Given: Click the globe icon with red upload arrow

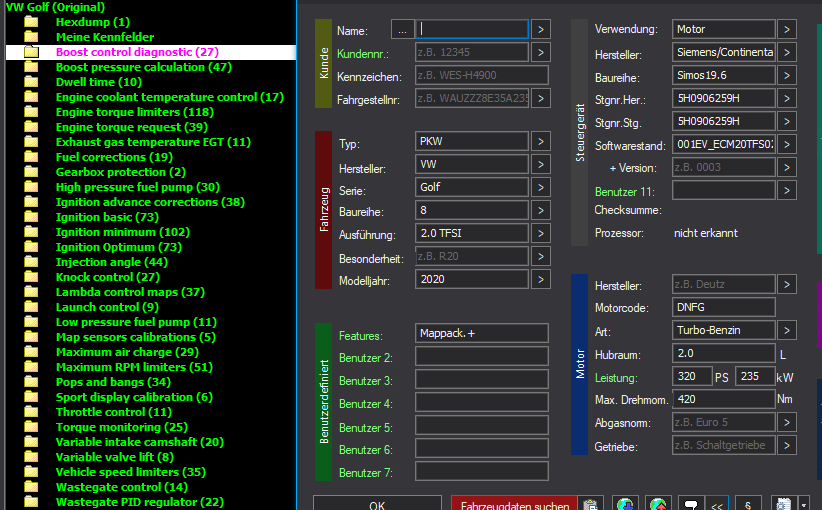Looking at the screenshot, I should 658,504.
